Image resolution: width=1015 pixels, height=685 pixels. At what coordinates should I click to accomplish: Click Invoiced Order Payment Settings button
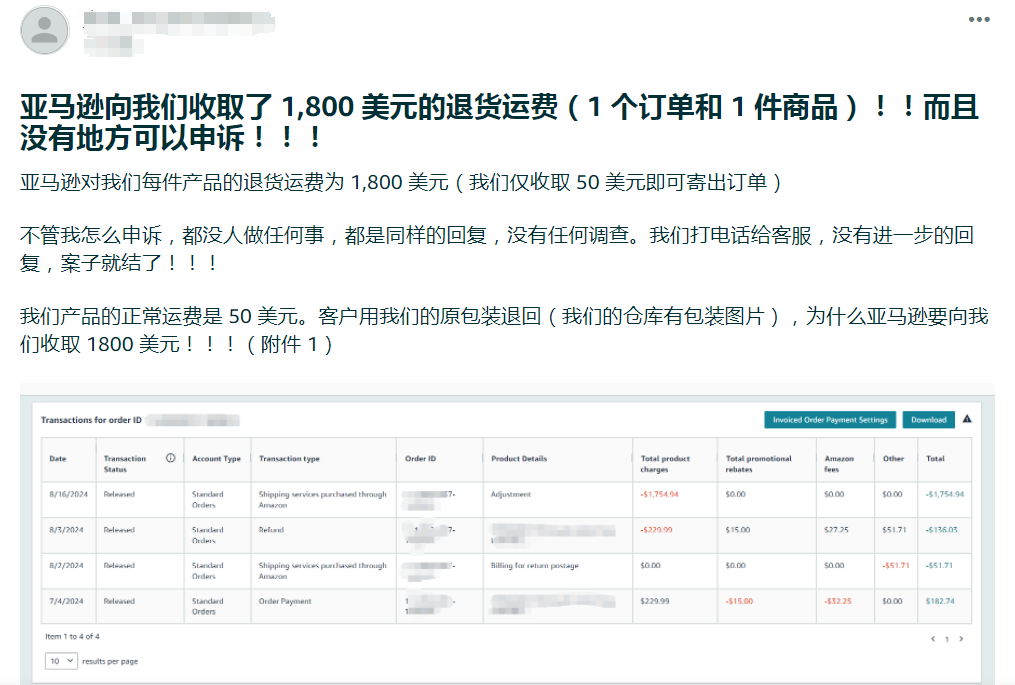[830, 420]
